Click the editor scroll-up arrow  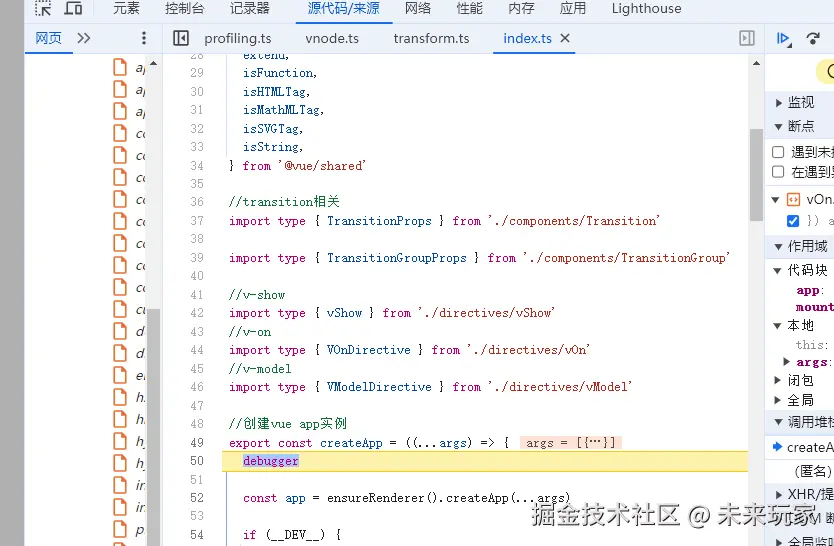(756, 63)
